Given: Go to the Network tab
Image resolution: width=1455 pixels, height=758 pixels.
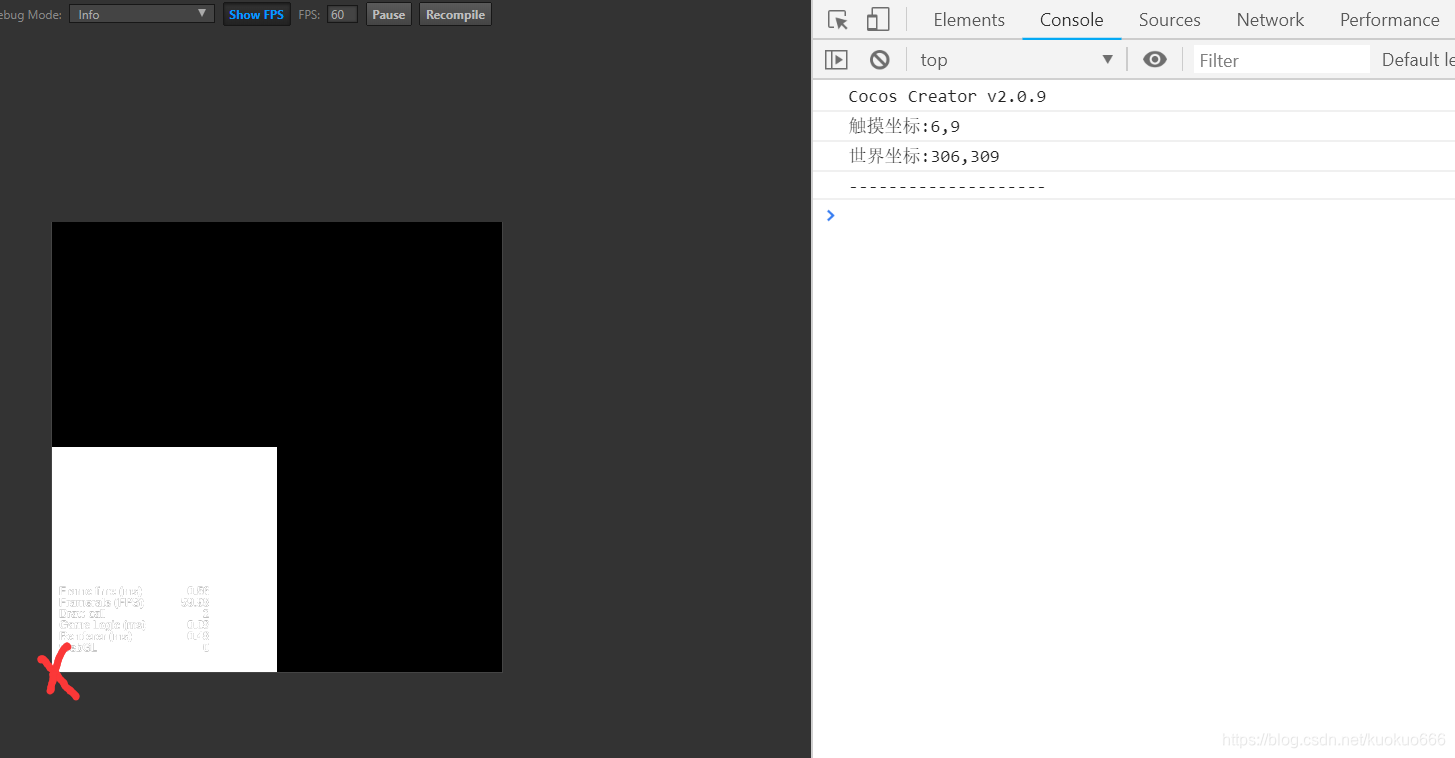Looking at the screenshot, I should 1270,20.
